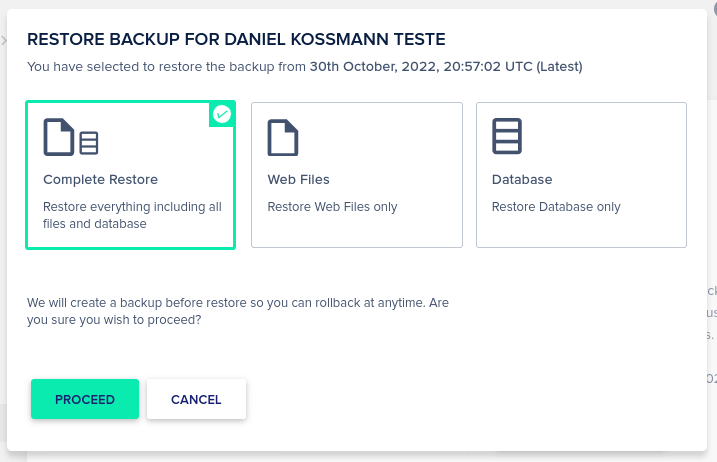717x462 pixels.
Task: Click the gray chevron at the left edge
Action: point(4,41)
